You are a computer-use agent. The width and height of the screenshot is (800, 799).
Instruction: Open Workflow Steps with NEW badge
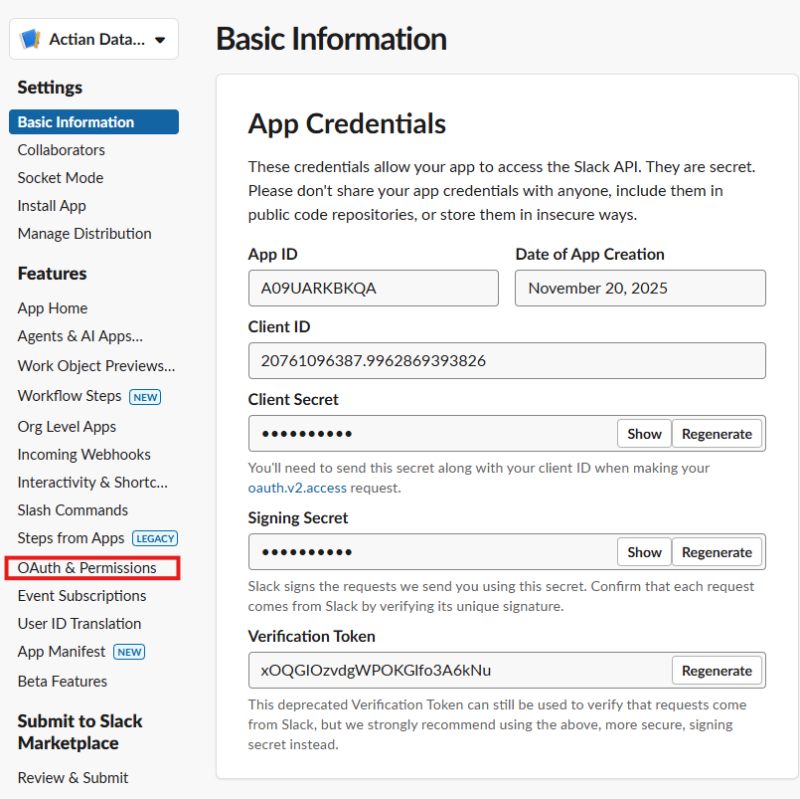click(70, 396)
